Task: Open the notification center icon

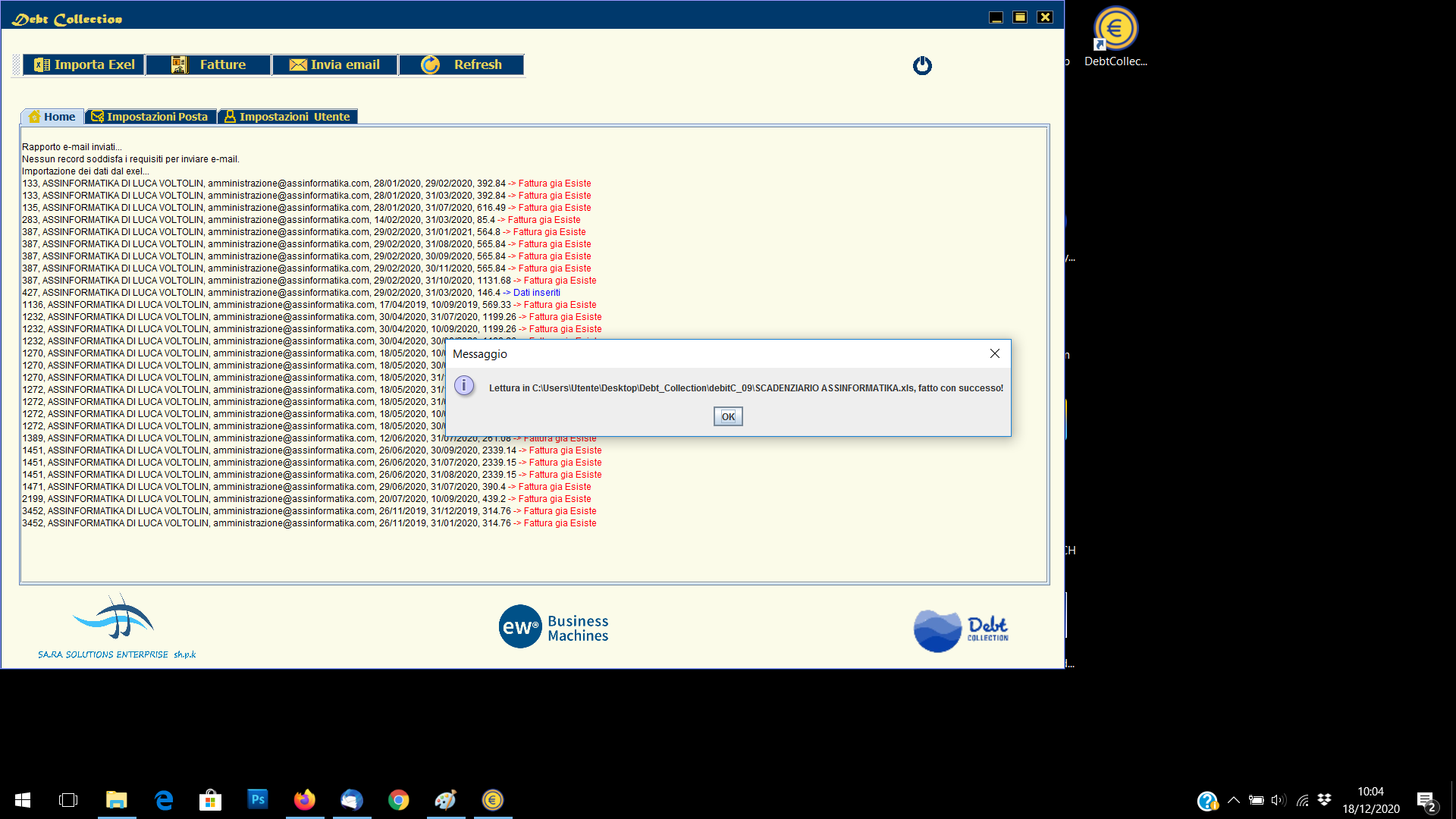Action: coord(1426,801)
